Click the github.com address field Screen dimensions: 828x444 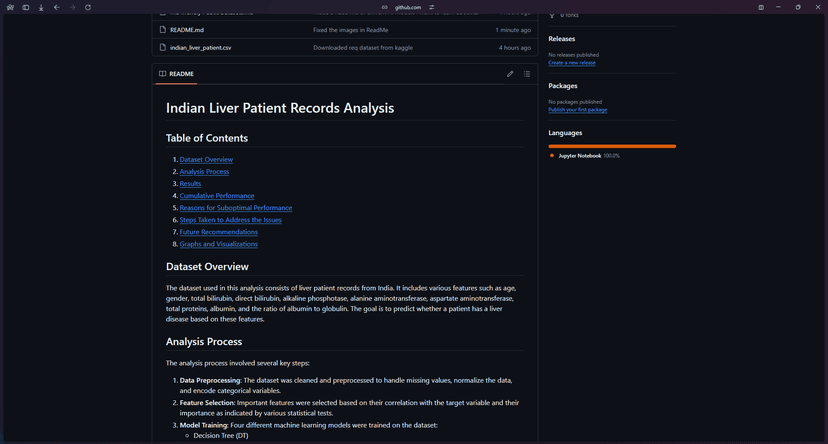point(408,7)
